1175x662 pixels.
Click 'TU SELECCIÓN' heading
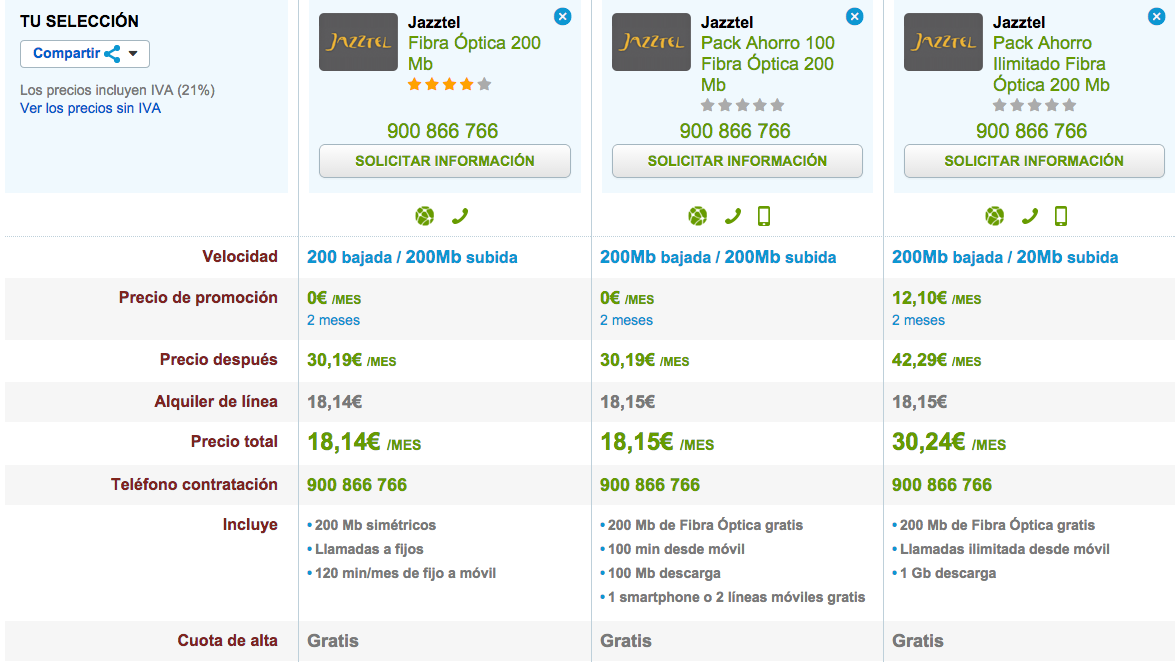79,22
